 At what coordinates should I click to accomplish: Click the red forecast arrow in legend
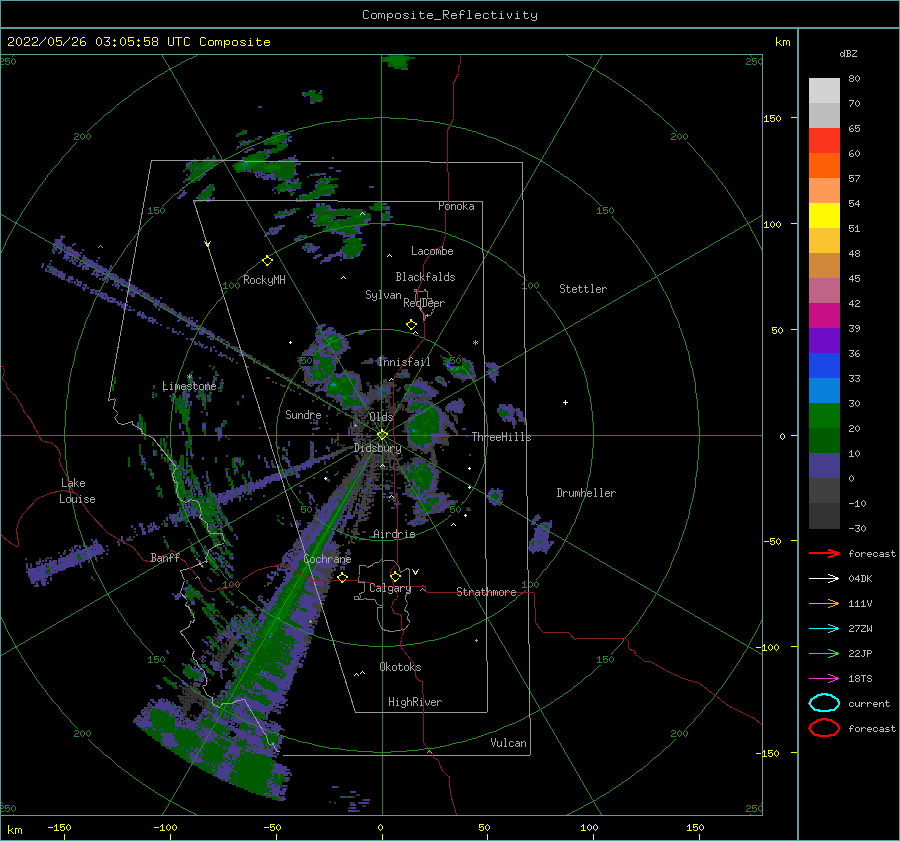point(824,553)
